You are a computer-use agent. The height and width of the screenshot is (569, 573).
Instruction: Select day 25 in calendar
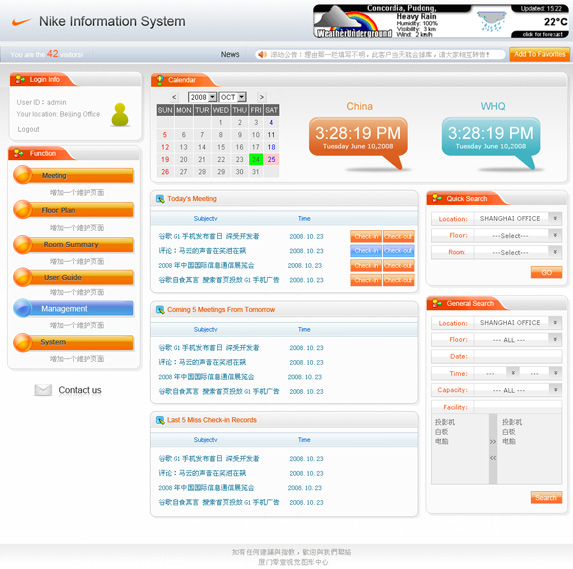pos(272,159)
